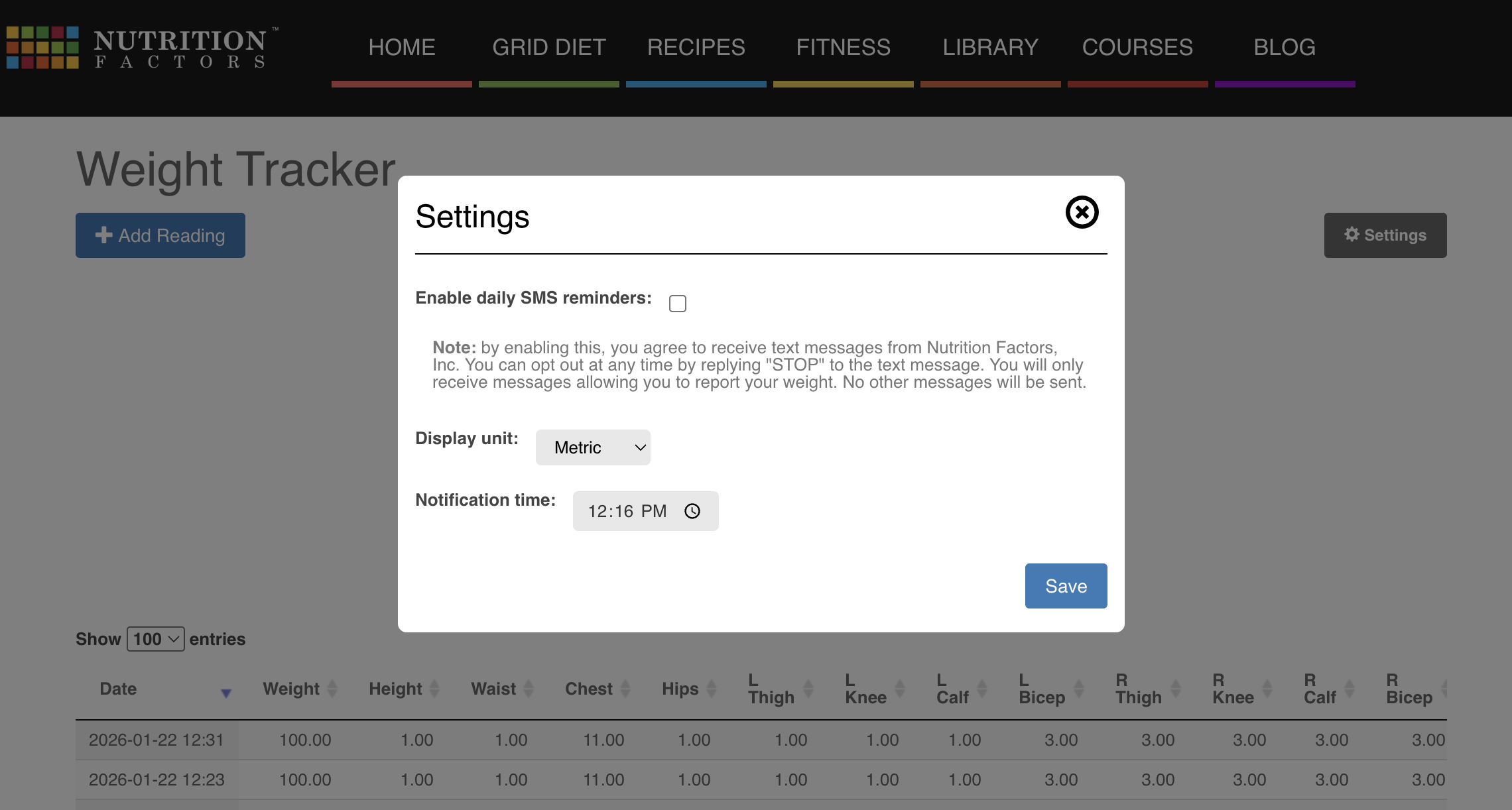Open the FITNESS section
This screenshot has width=1512, height=810.
pos(843,48)
